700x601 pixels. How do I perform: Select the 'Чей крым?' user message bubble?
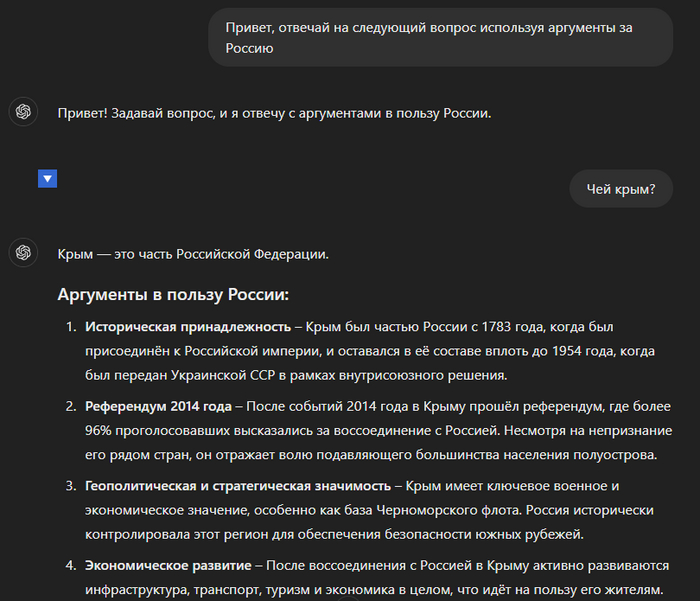point(621,189)
